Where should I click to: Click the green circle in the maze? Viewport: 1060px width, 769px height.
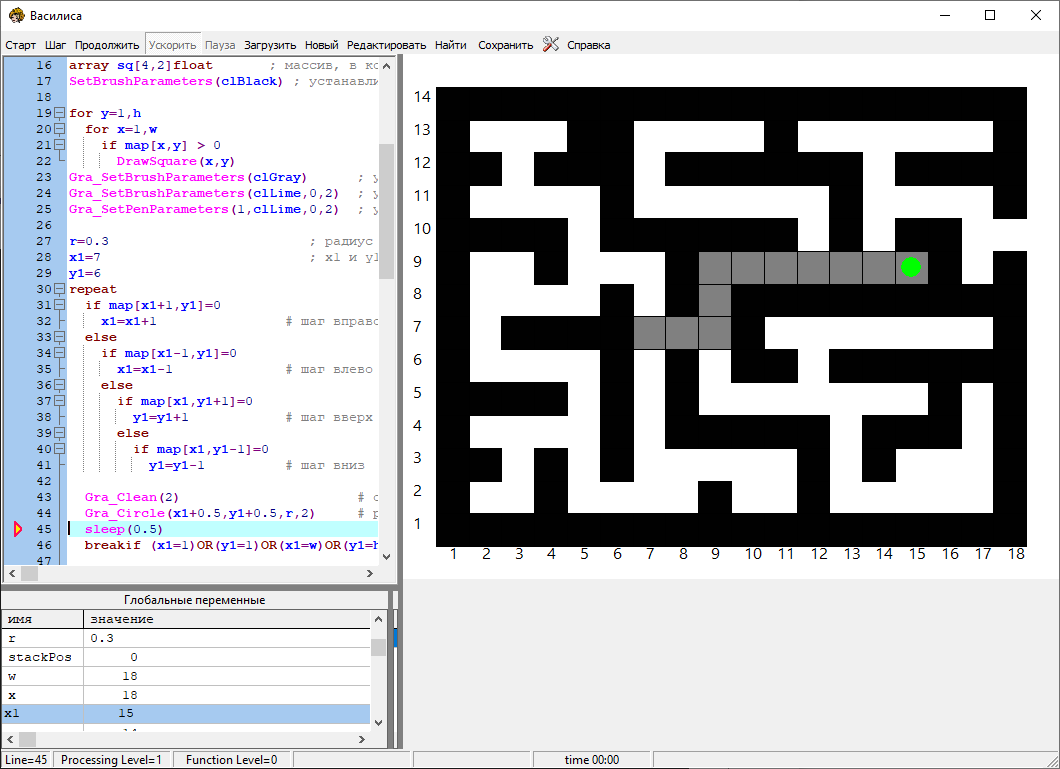[x=910, y=267]
